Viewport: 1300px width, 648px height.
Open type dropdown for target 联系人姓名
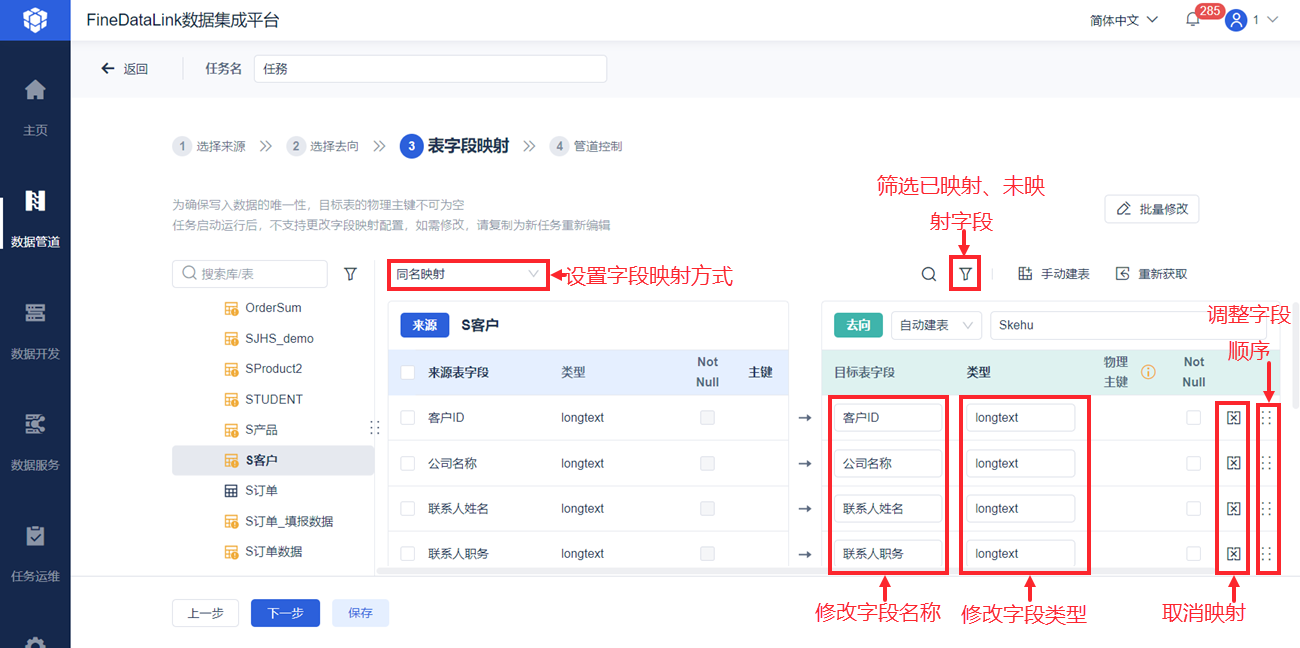(1021, 508)
